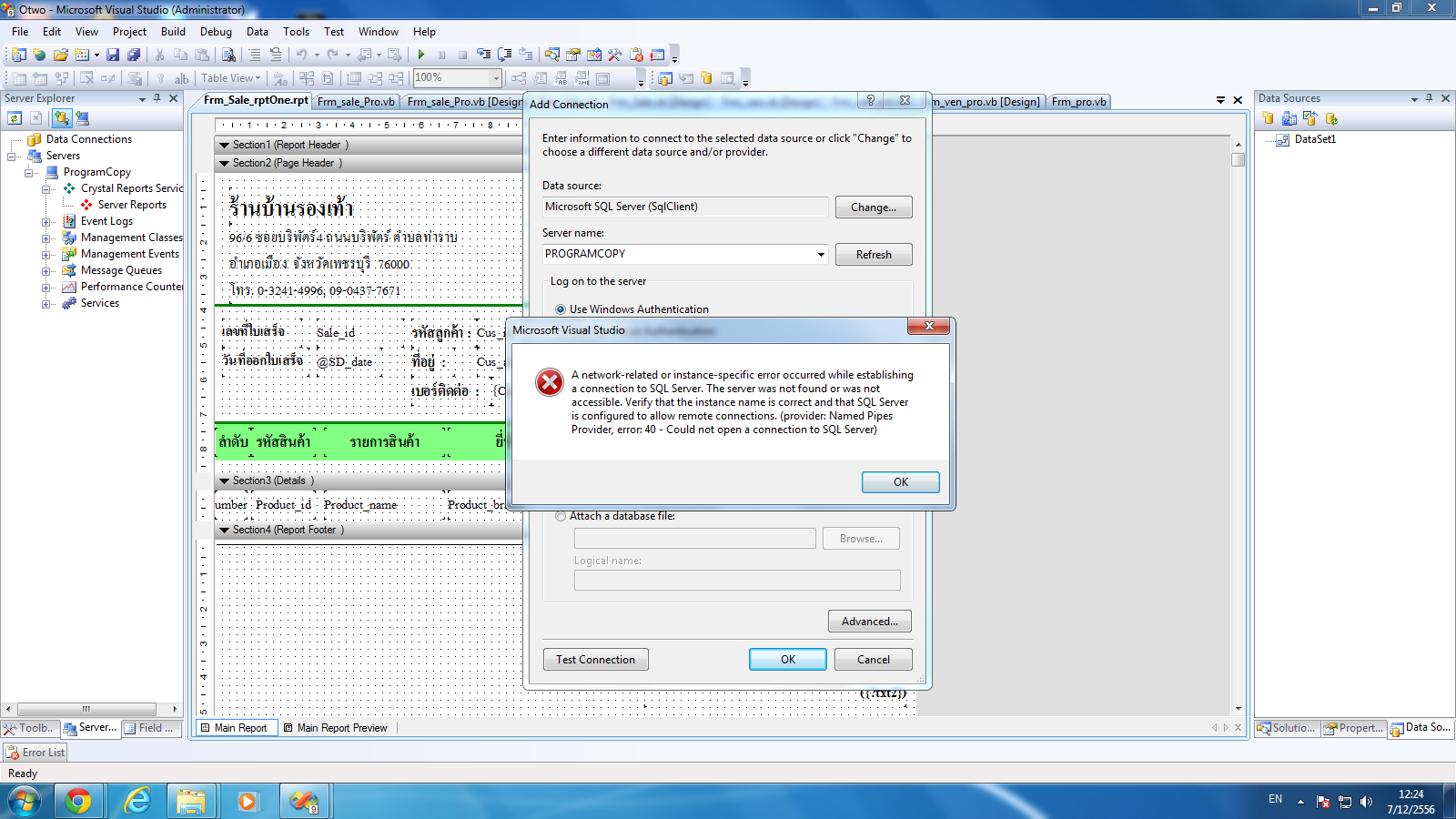Select DataSet1 in Data Sources
The height and width of the screenshot is (819, 1456).
1315,139
